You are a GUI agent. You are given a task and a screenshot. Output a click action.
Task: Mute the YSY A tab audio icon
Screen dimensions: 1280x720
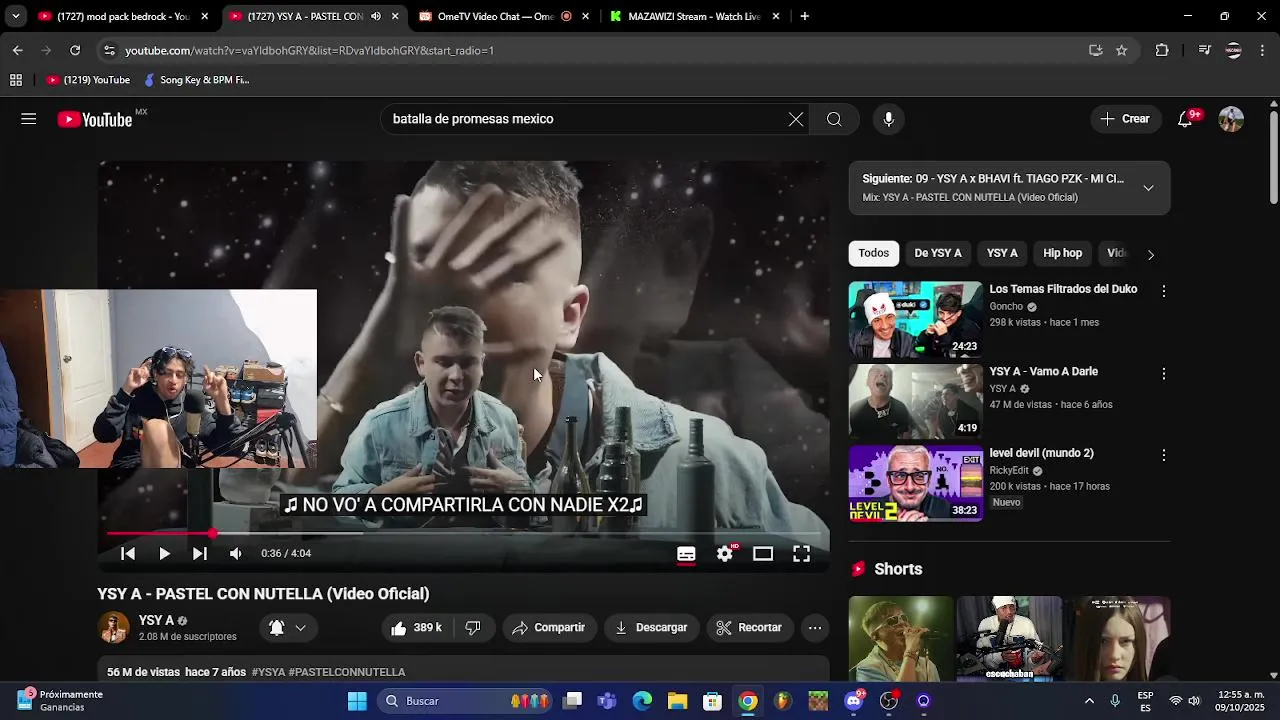tap(375, 16)
